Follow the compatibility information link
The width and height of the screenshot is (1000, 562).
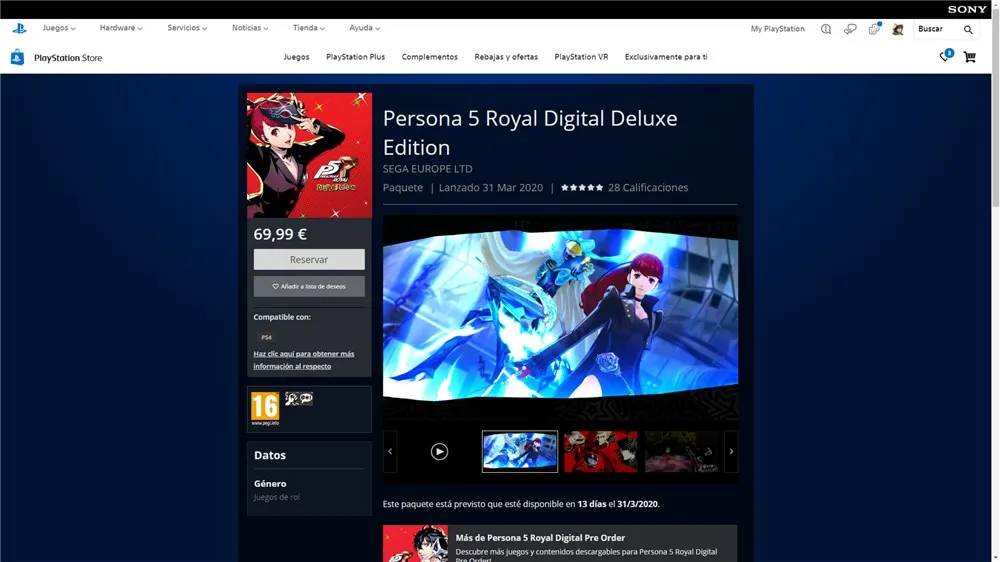[x=304, y=360]
